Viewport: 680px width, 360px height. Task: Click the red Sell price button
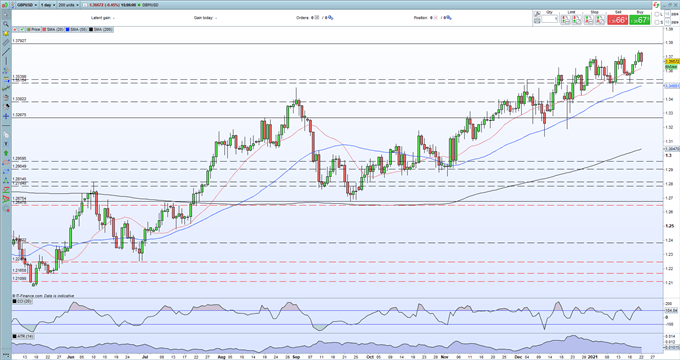[618, 20]
